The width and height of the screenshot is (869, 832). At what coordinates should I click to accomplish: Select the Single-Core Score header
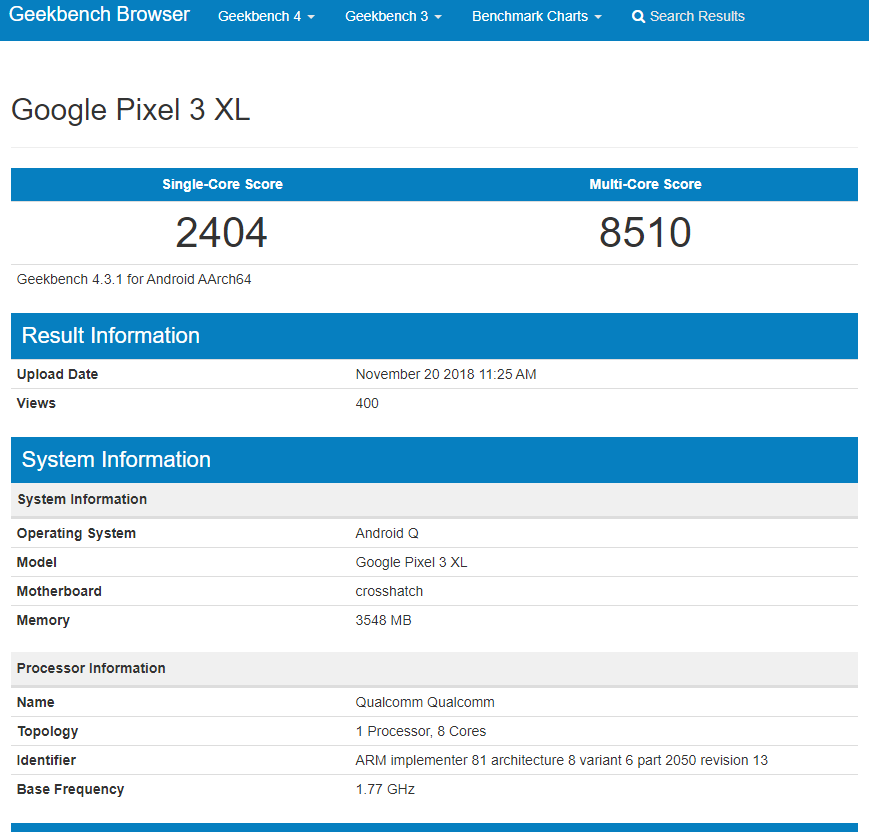pos(222,184)
